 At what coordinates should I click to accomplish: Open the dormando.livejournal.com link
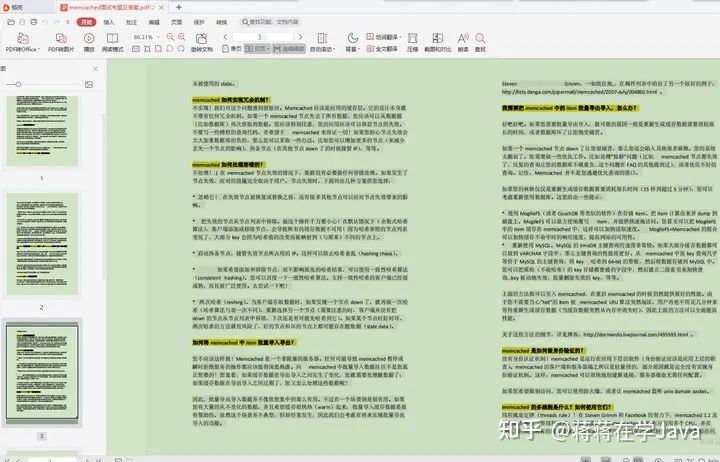(x=636, y=334)
